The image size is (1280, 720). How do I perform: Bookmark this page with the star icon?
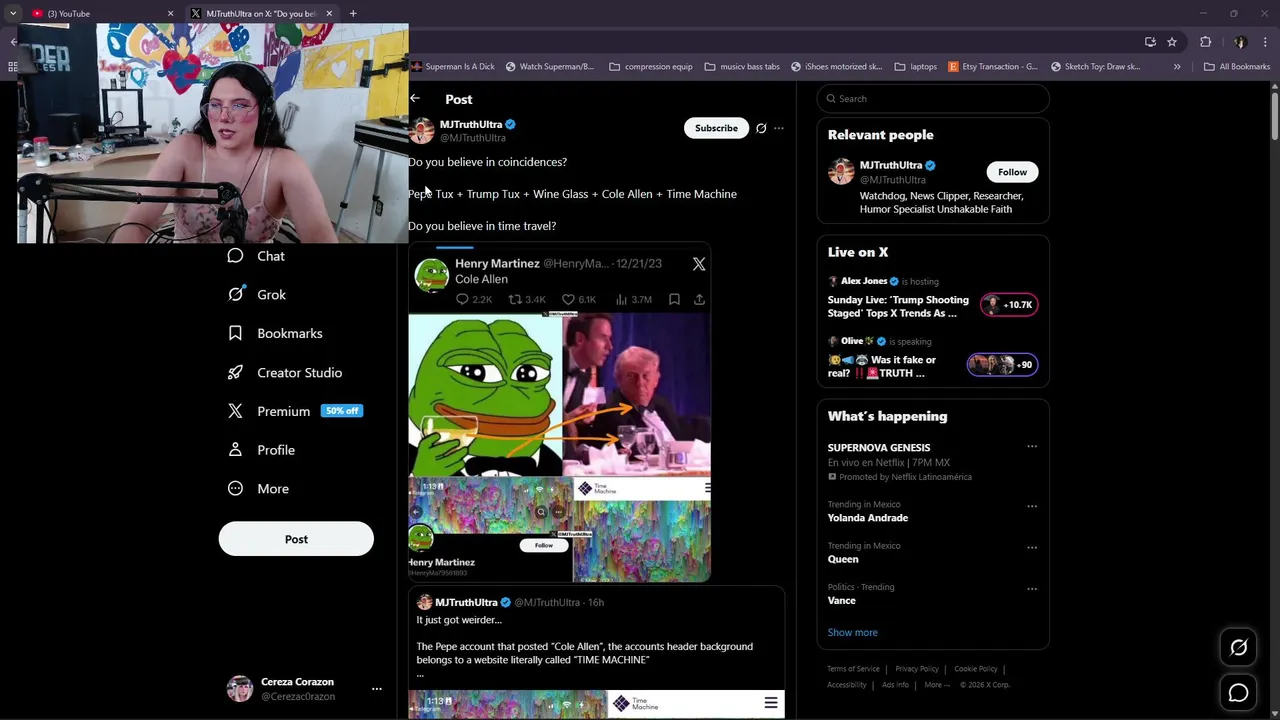tap(1172, 42)
